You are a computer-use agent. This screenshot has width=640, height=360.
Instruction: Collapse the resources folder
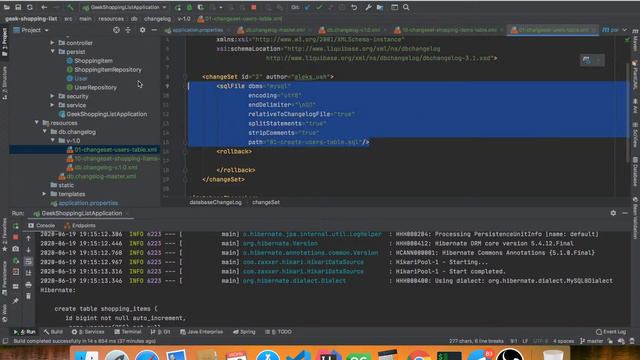click(x=36, y=122)
